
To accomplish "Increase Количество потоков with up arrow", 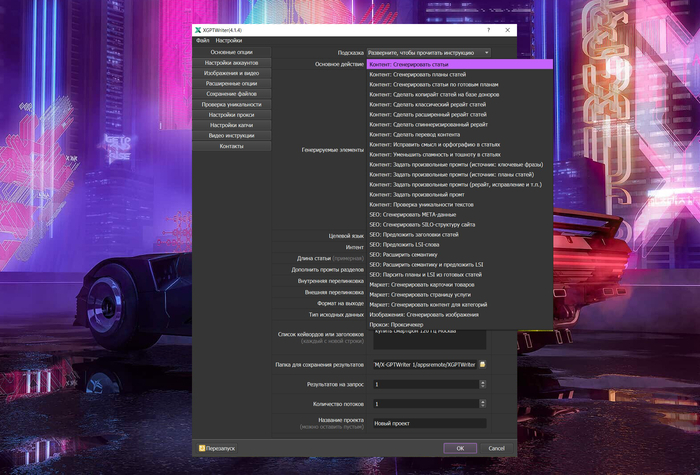I will [483, 402].
